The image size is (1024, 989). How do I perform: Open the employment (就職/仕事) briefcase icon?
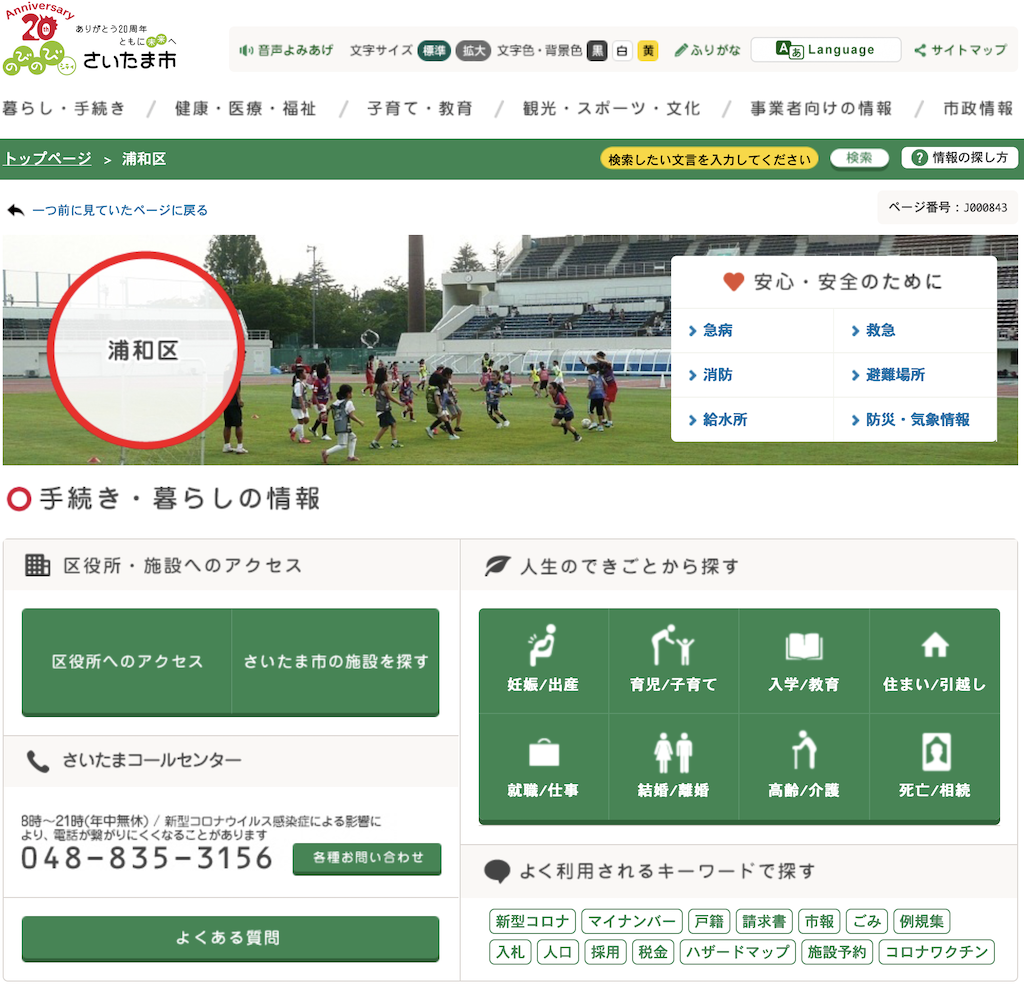pos(543,752)
